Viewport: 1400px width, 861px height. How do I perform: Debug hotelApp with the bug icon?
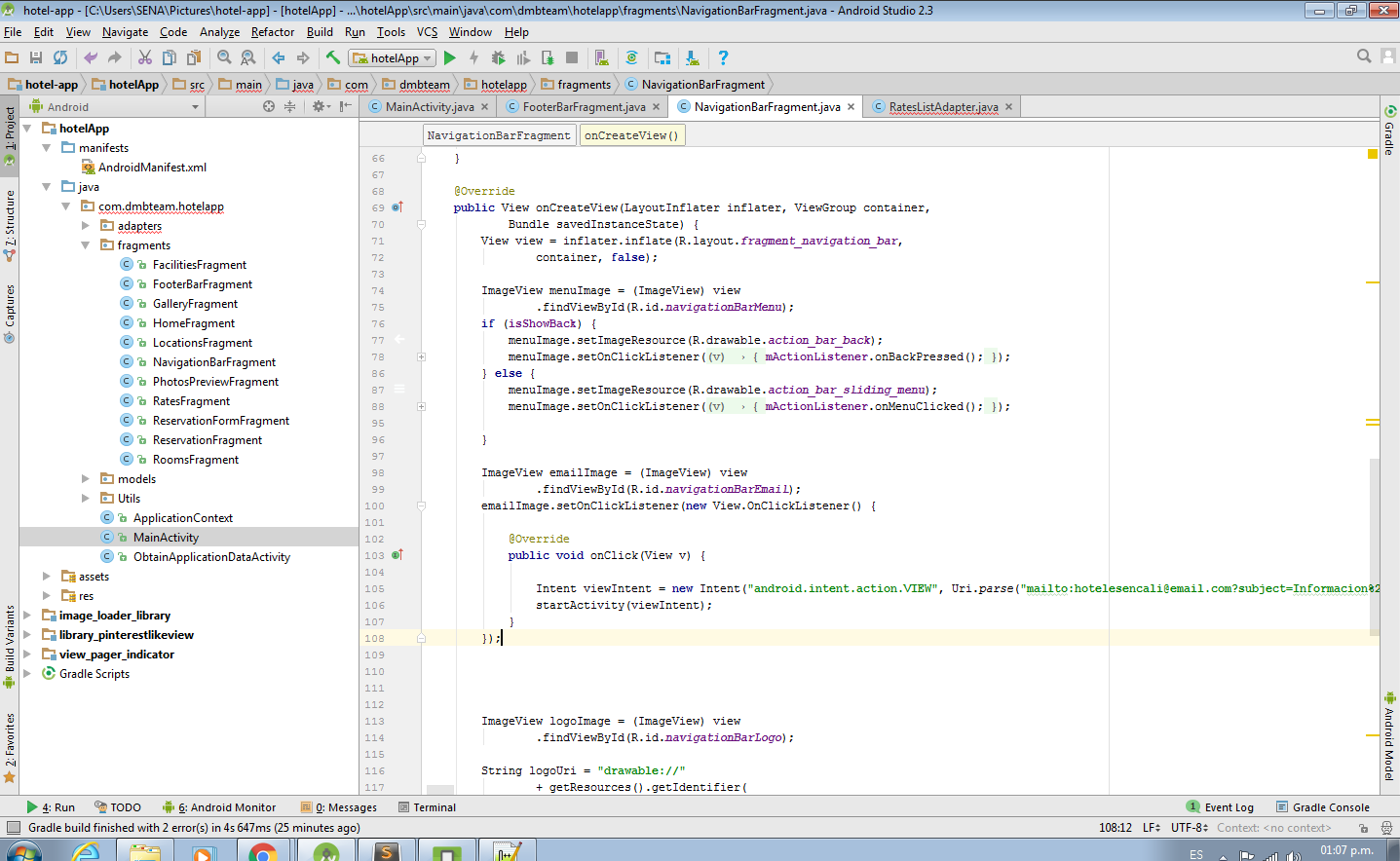(x=498, y=57)
